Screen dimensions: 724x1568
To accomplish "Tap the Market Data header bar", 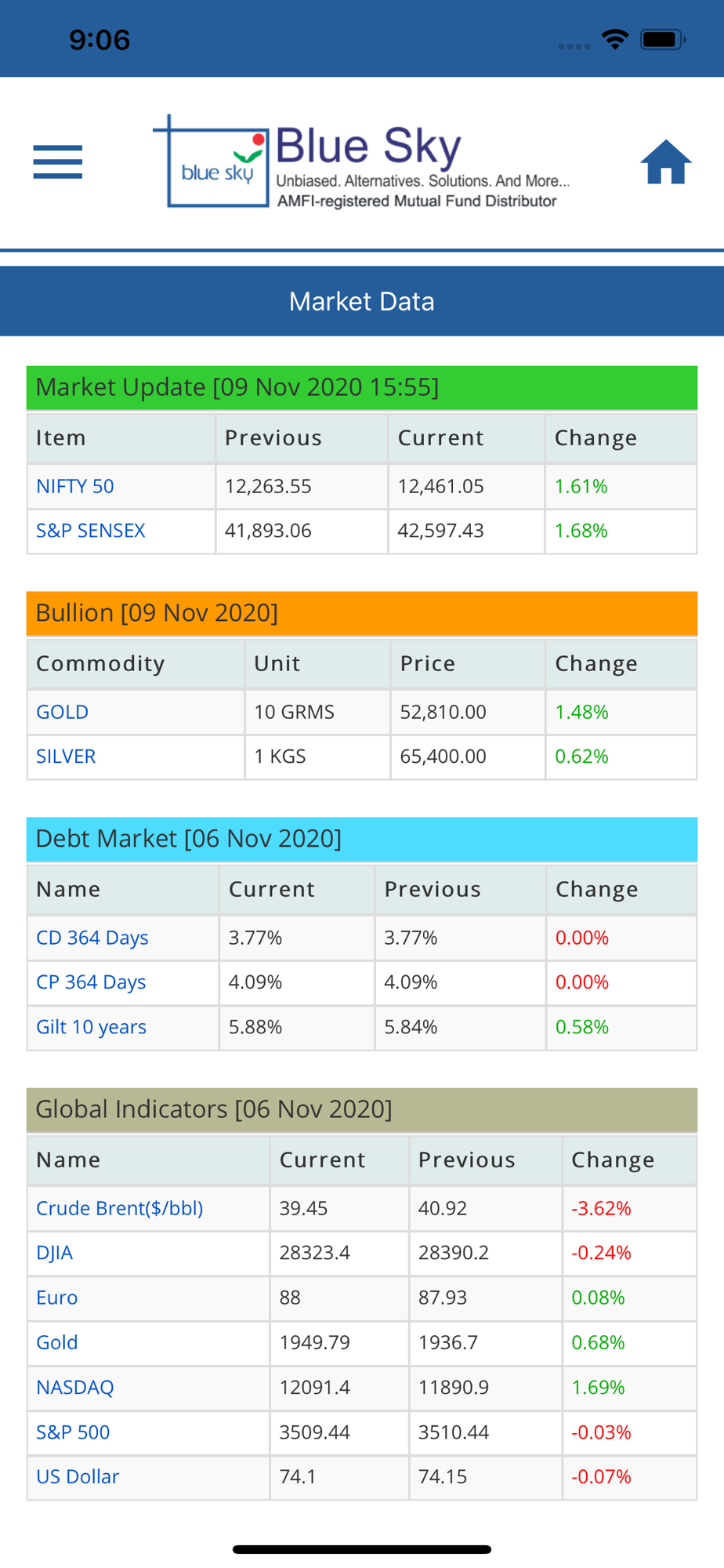I will click(362, 301).
